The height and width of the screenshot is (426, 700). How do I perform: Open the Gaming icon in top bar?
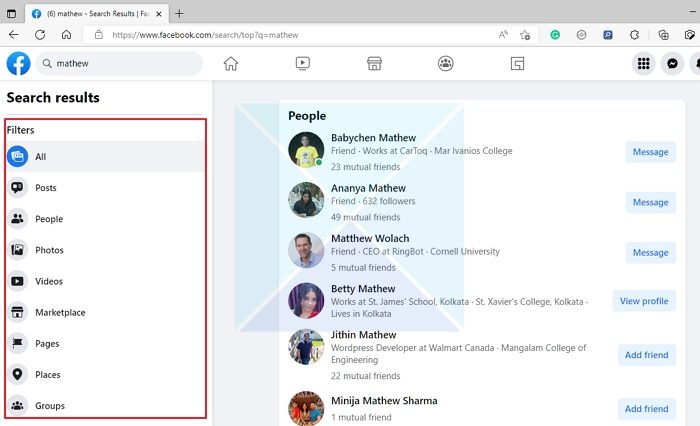tap(517, 63)
